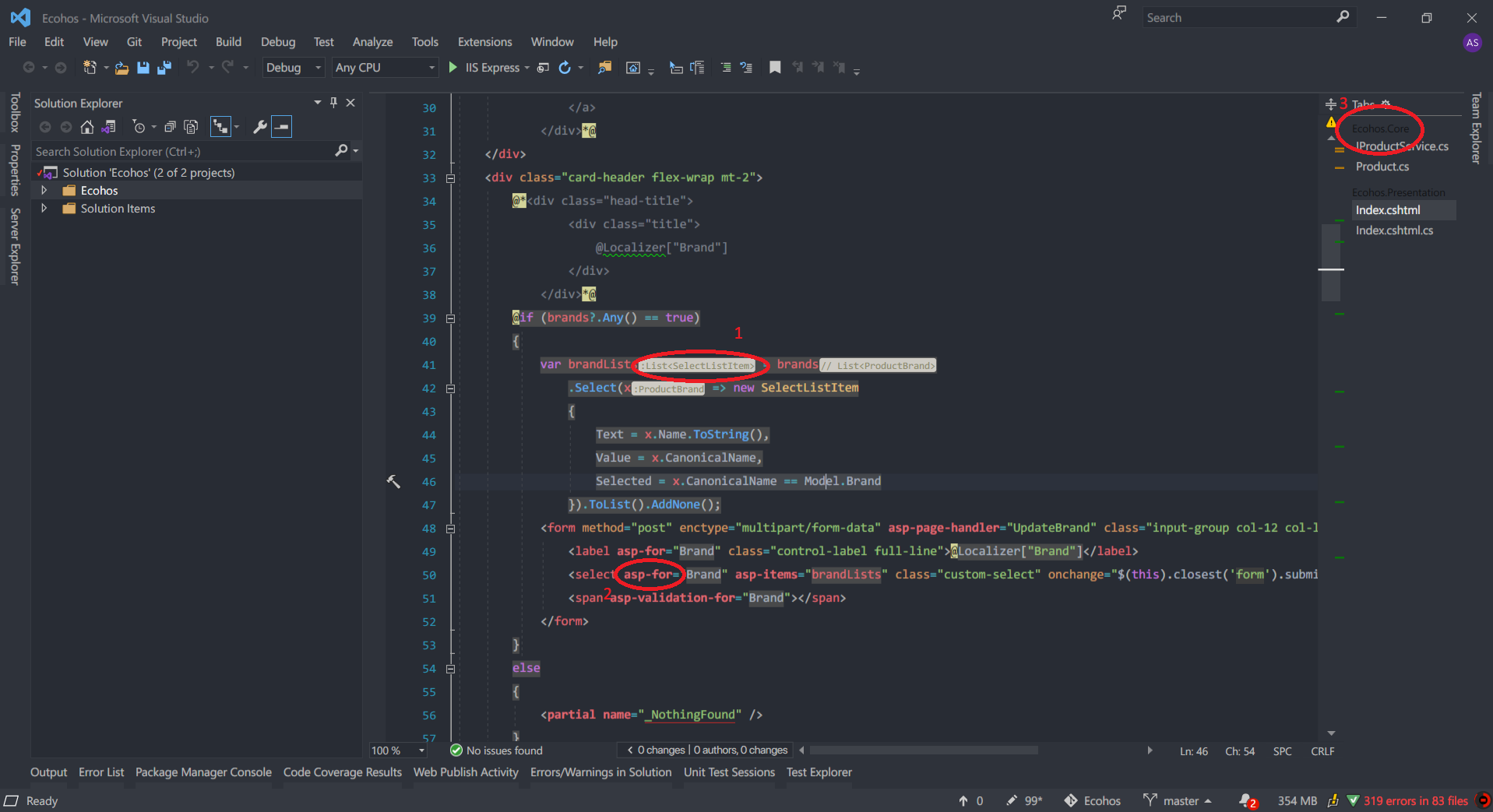Click the No issues found indicator
Screen dimensions: 1493x812
point(496,750)
